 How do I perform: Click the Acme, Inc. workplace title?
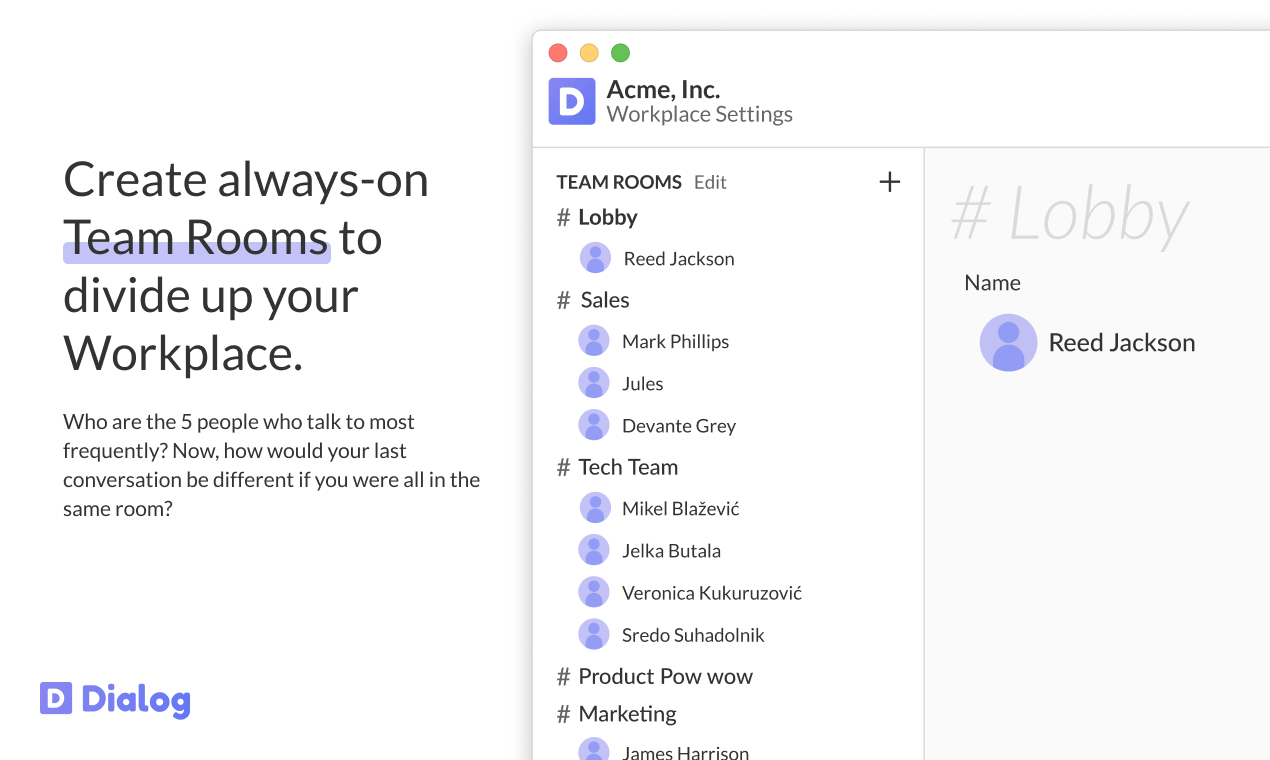click(663, 89)
